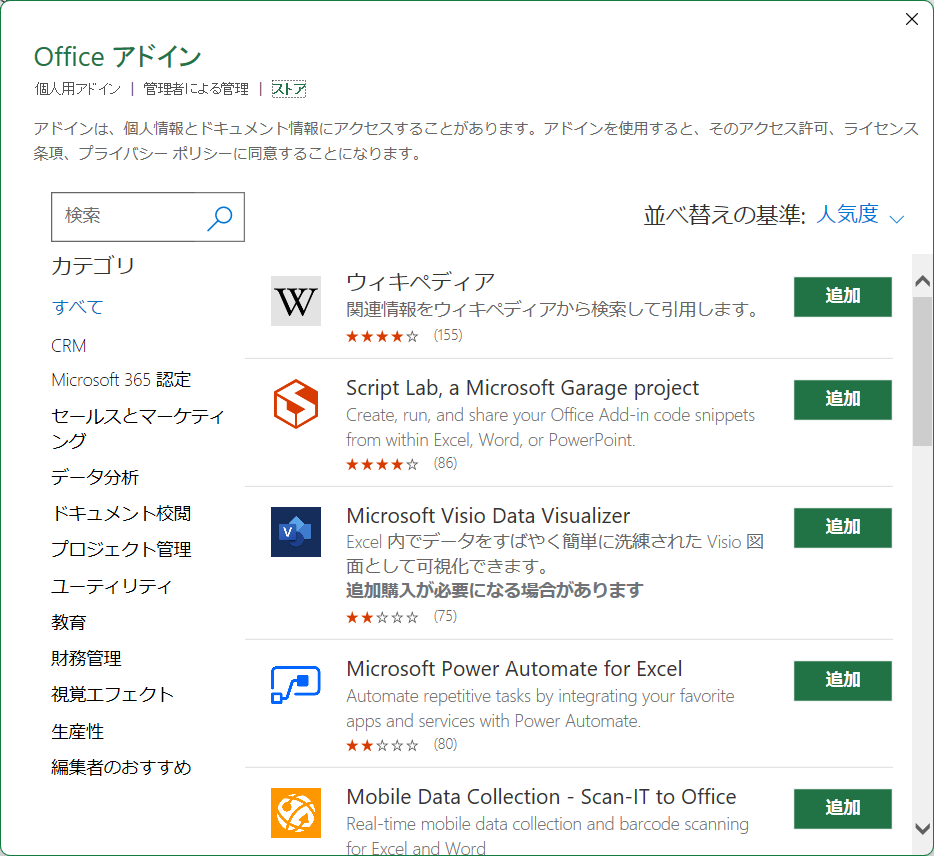This screenshot has width=934, height=856.
Task: Select the 財務管理 category
Action: coord(86,658)
